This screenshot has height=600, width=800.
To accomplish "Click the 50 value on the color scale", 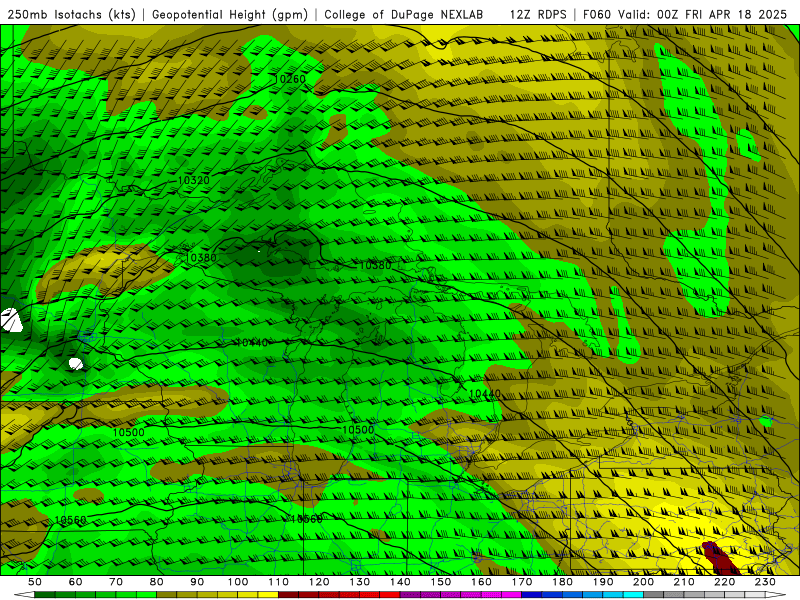I will click(x=35, y=582).
